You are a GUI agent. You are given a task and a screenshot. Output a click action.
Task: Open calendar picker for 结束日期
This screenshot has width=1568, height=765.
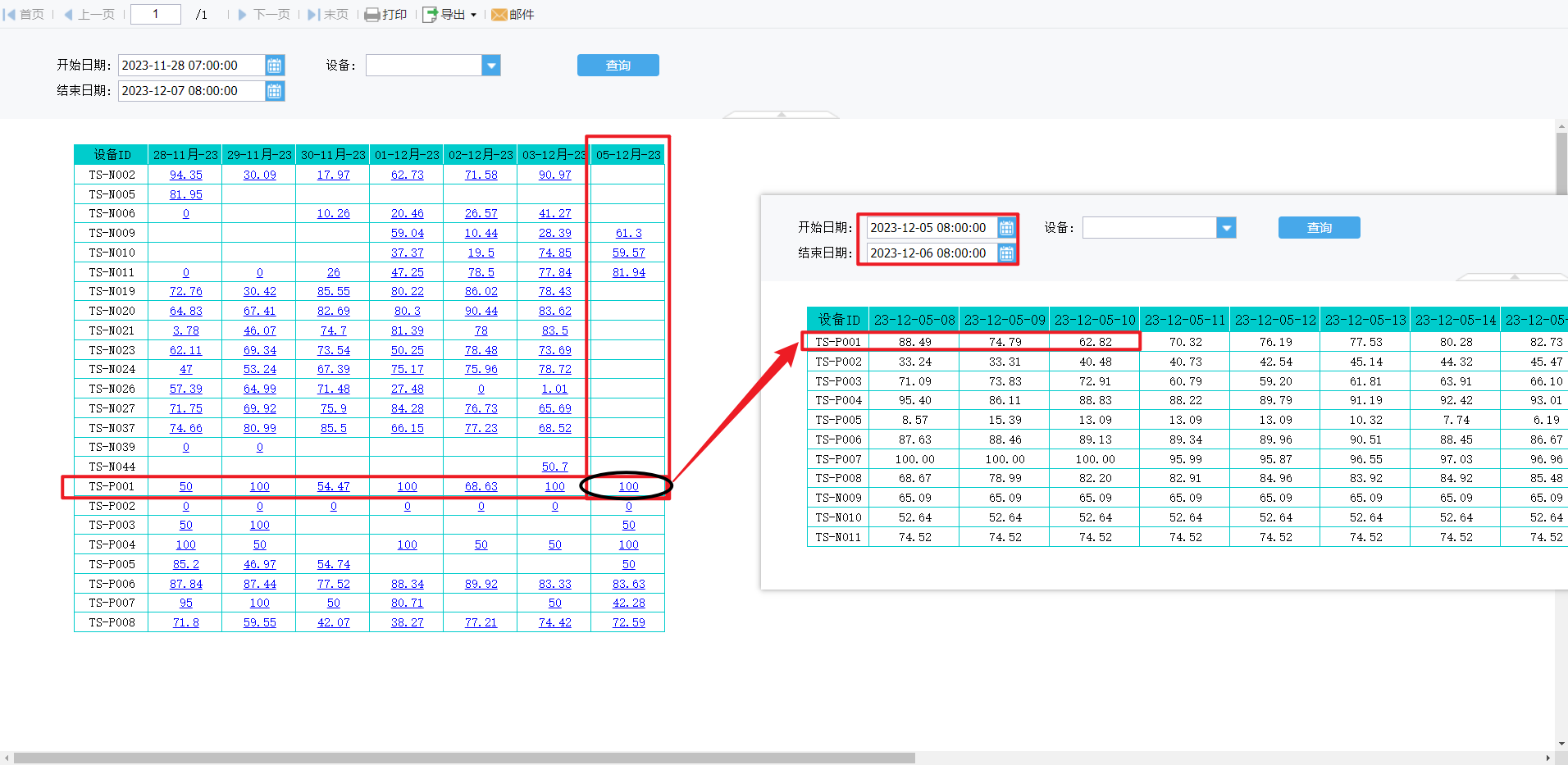(x=275, y=91)
